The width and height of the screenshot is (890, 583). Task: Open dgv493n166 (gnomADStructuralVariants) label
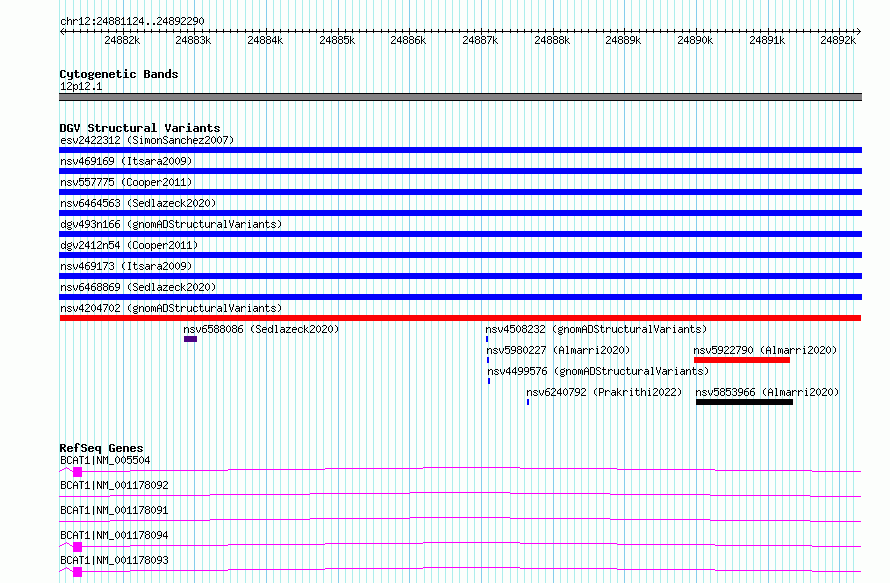171,224
